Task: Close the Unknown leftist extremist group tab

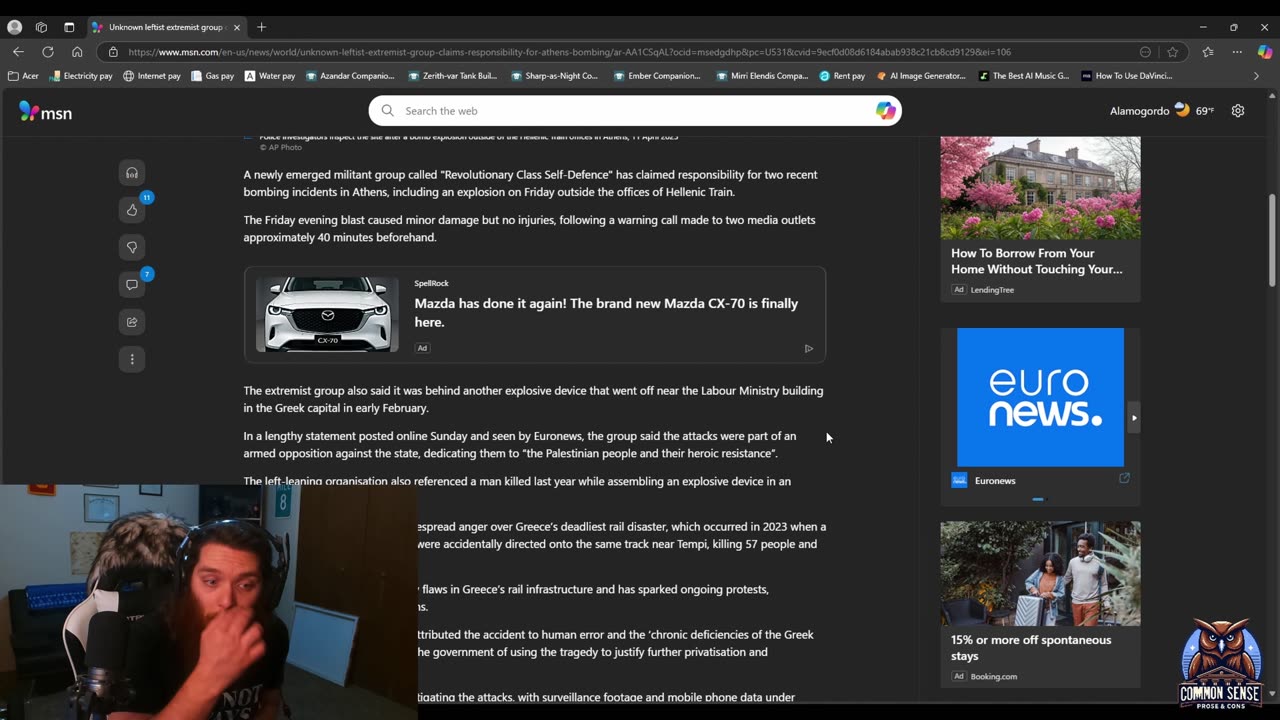Action: [x=237, y=27]
